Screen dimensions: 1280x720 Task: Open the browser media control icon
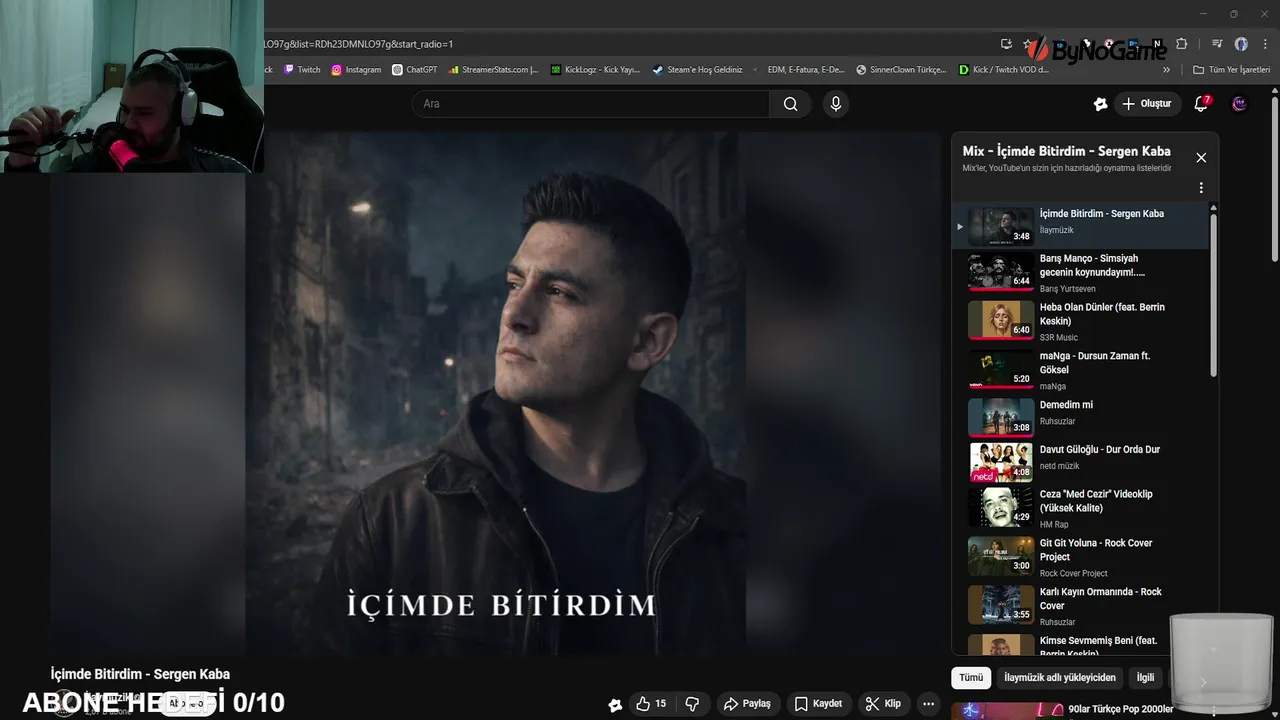coord(1216,44)
